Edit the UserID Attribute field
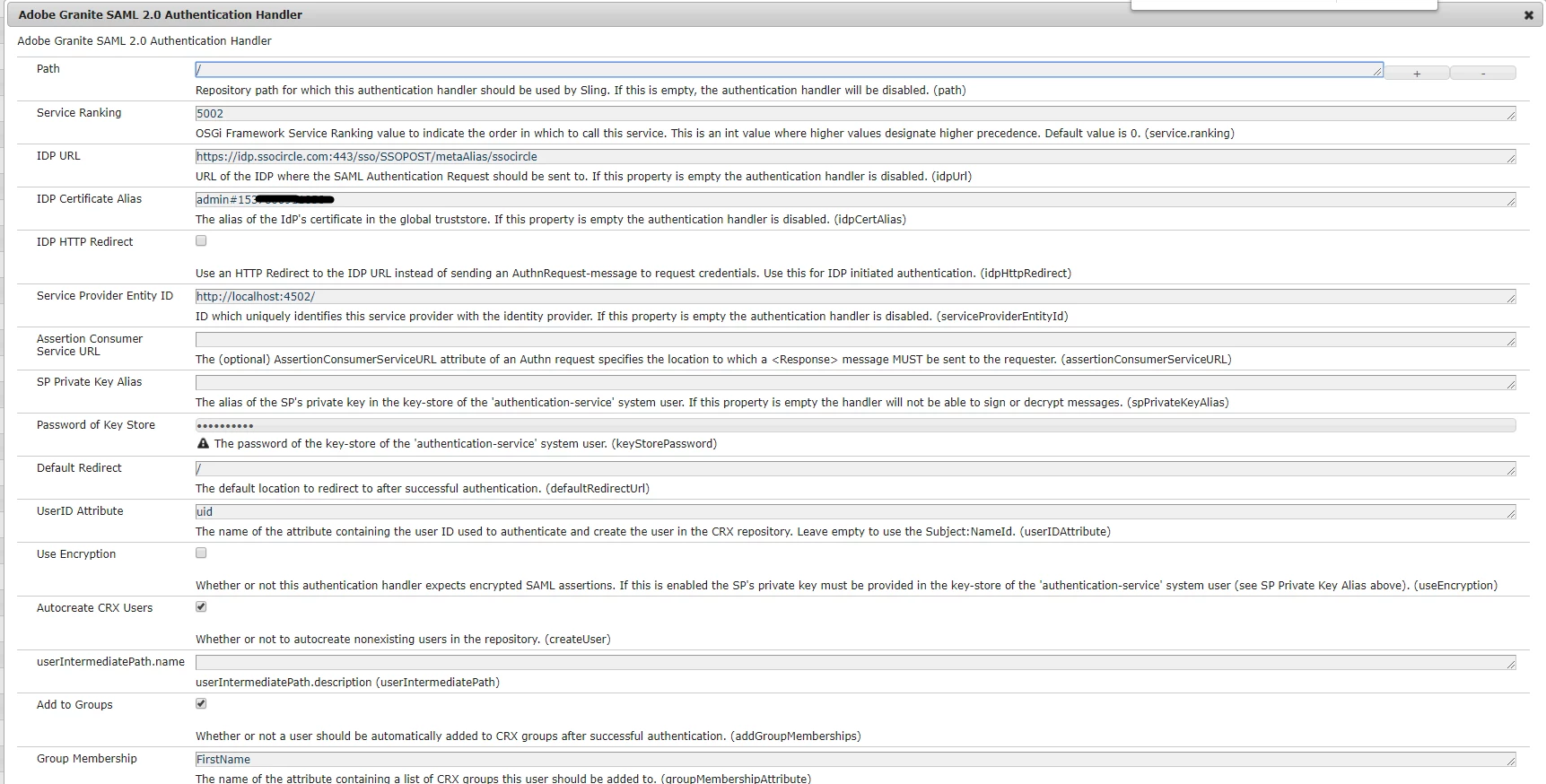This screenshot has width=1546, height=784. (856, 512)
